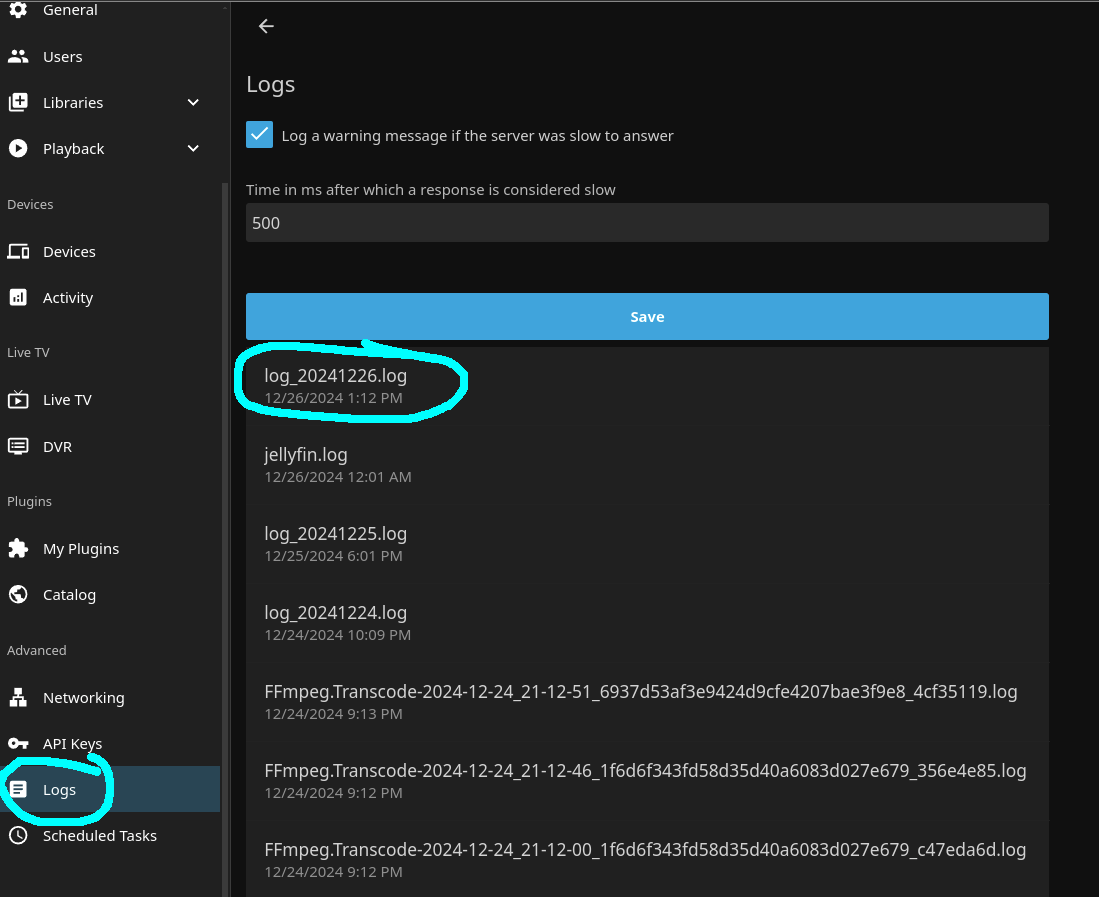Image resolution: width=1099 pixels, height=897 pixels.
Task: Expand the Playback submenu chevron
Action: [194, 149]
